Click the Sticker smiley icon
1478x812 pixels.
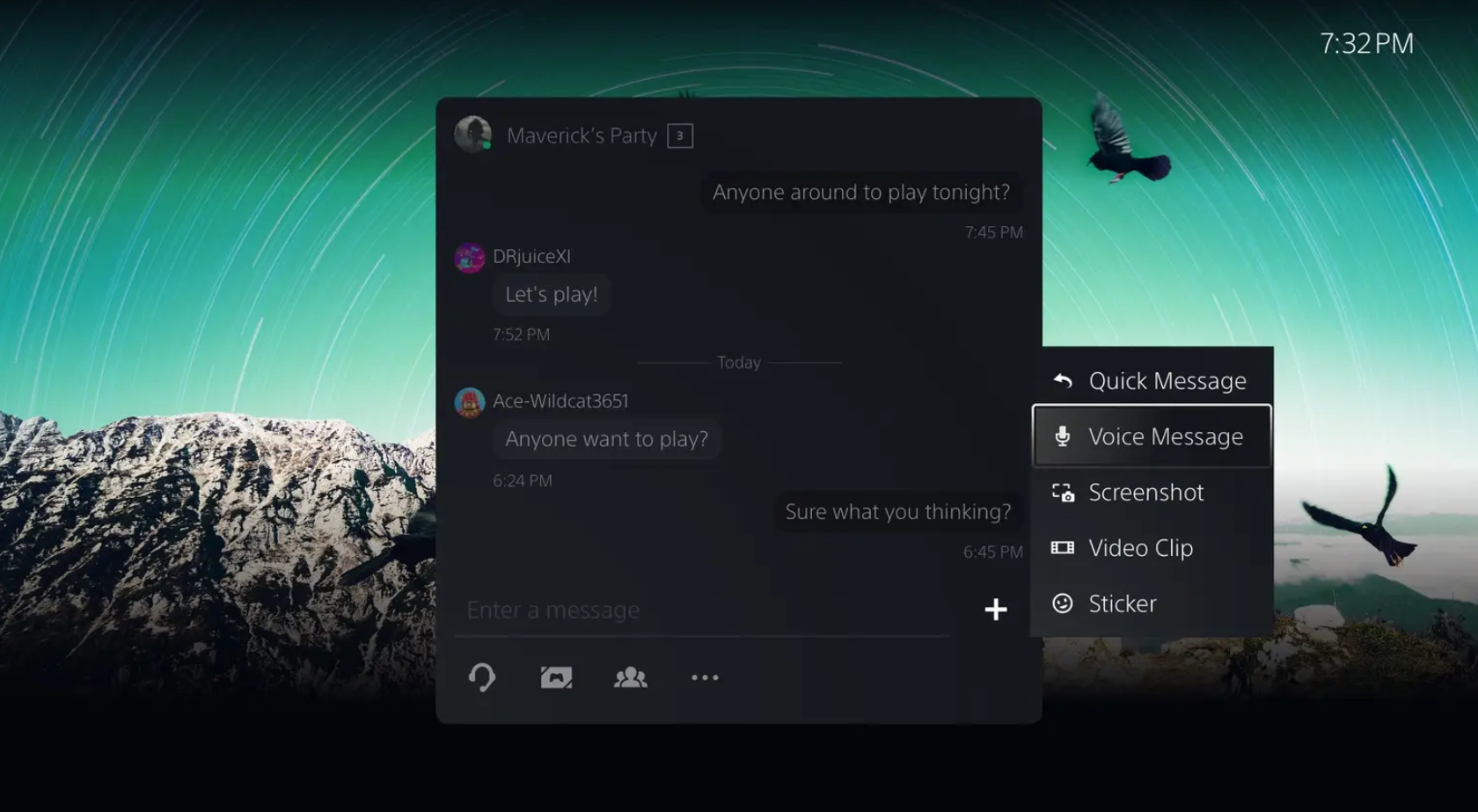click(1063, 604)
